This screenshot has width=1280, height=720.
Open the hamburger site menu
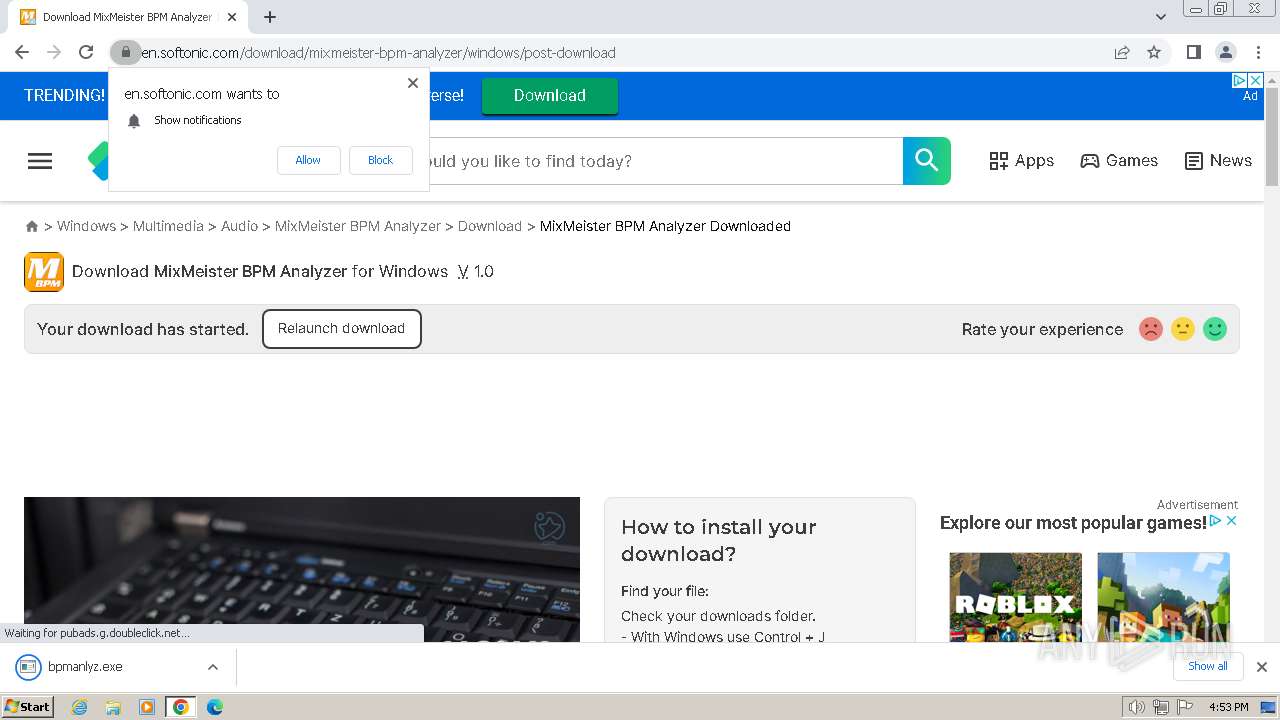[x=40, y=161]
